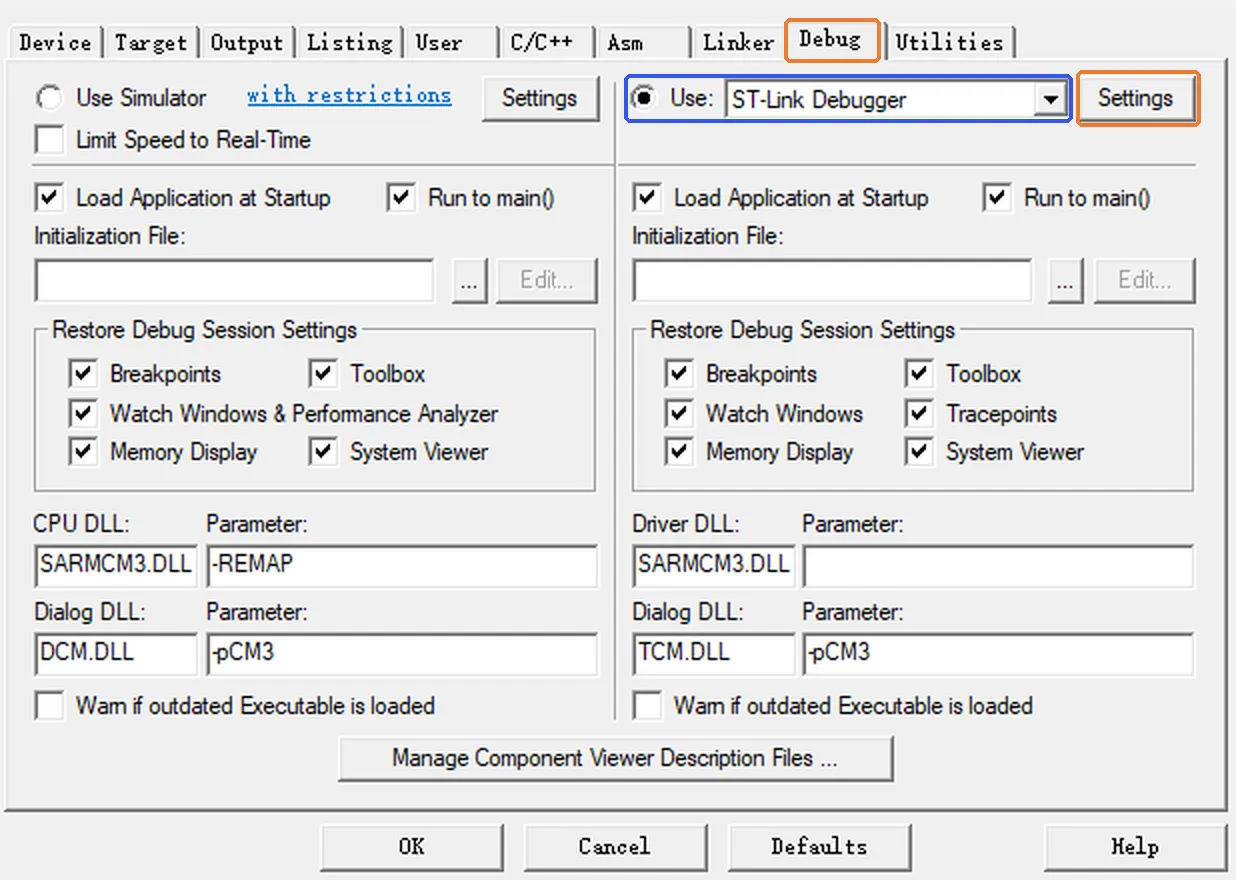This screenshot has height=880, width=1236.
Task: Enable simulator Warn if outdated Executable checkbox
Action: [x=49, y=705]
